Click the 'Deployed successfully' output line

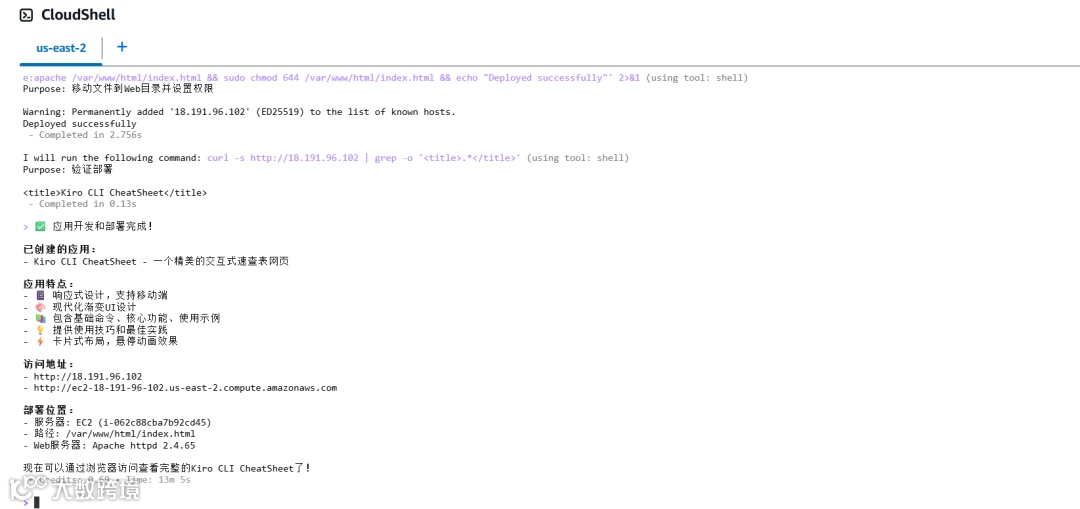point(80,124)
